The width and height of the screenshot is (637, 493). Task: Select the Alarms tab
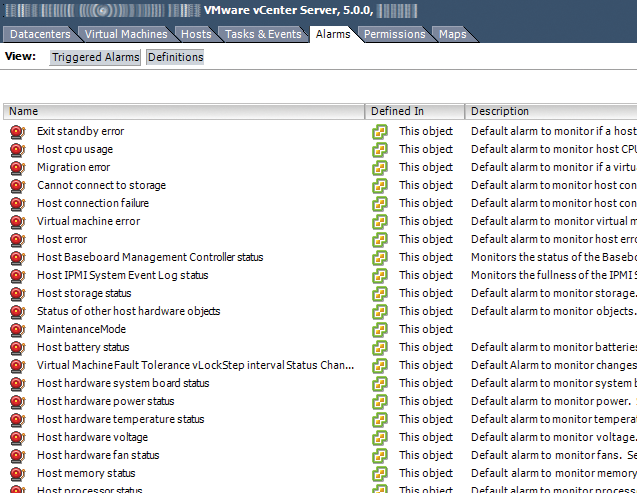click(333, 34)
